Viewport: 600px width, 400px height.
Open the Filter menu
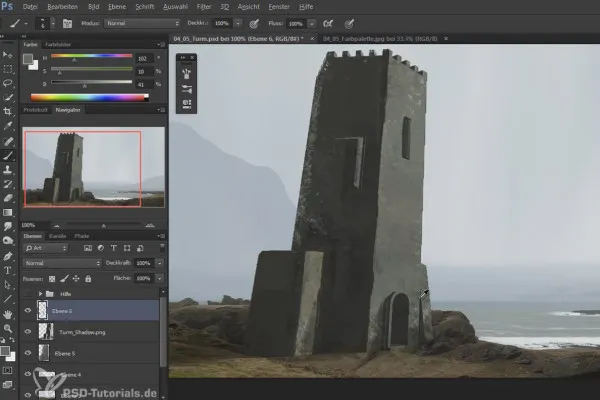point(204,5)
